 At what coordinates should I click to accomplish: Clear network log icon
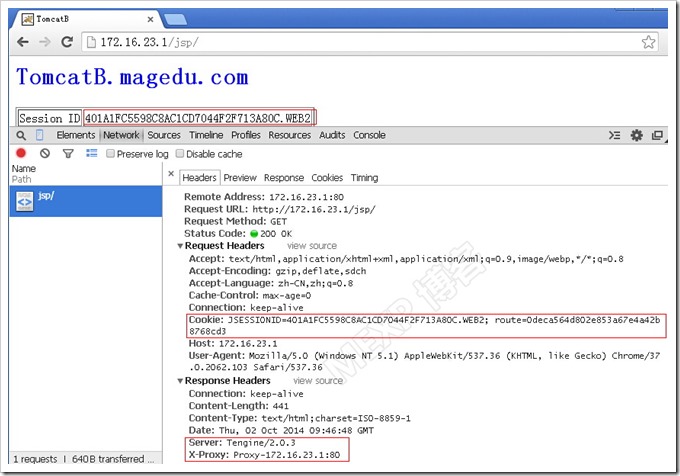(x=45, y=153)
